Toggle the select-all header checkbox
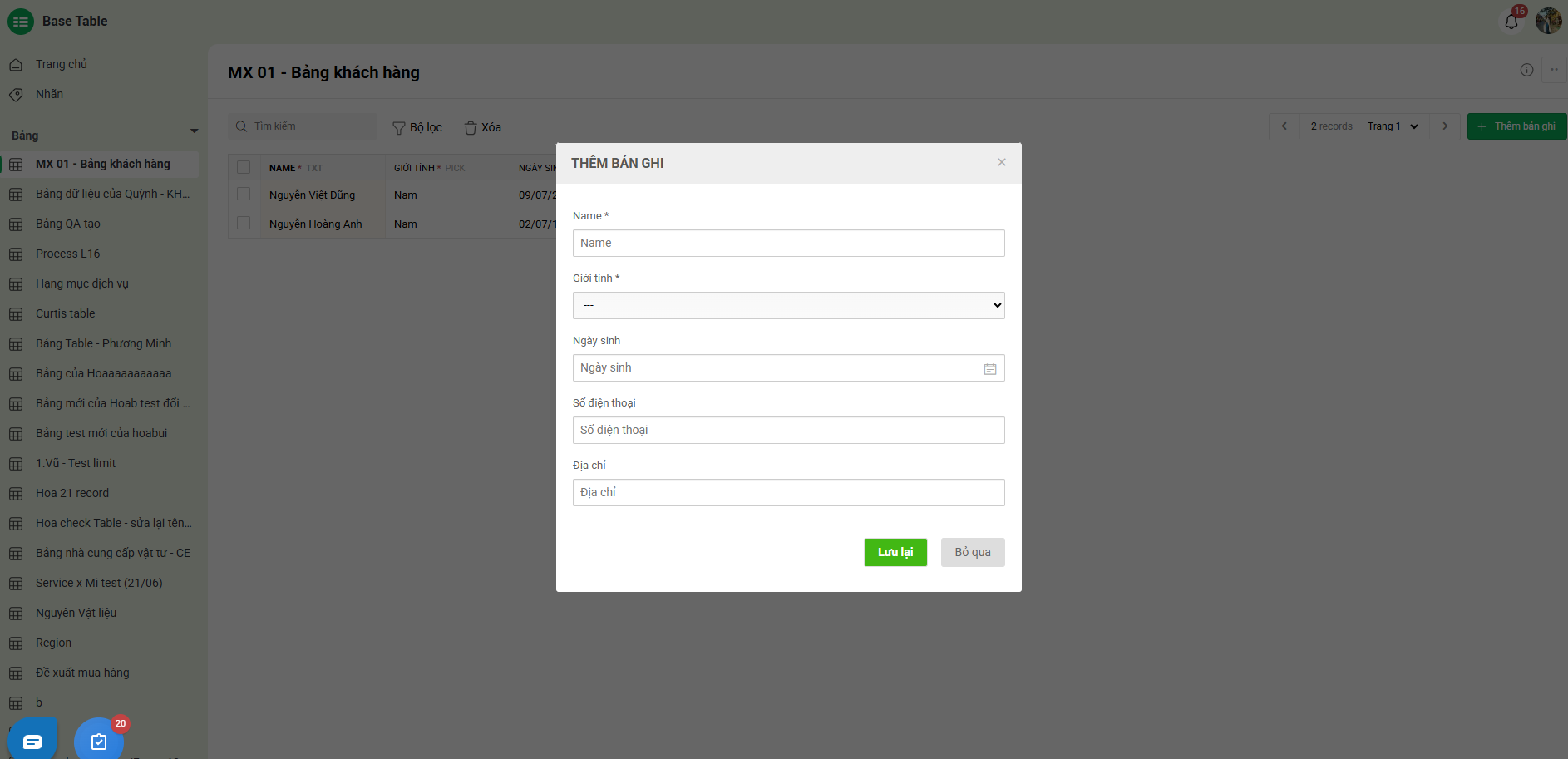The image size is (1568, 759). (x=244, y=167)
